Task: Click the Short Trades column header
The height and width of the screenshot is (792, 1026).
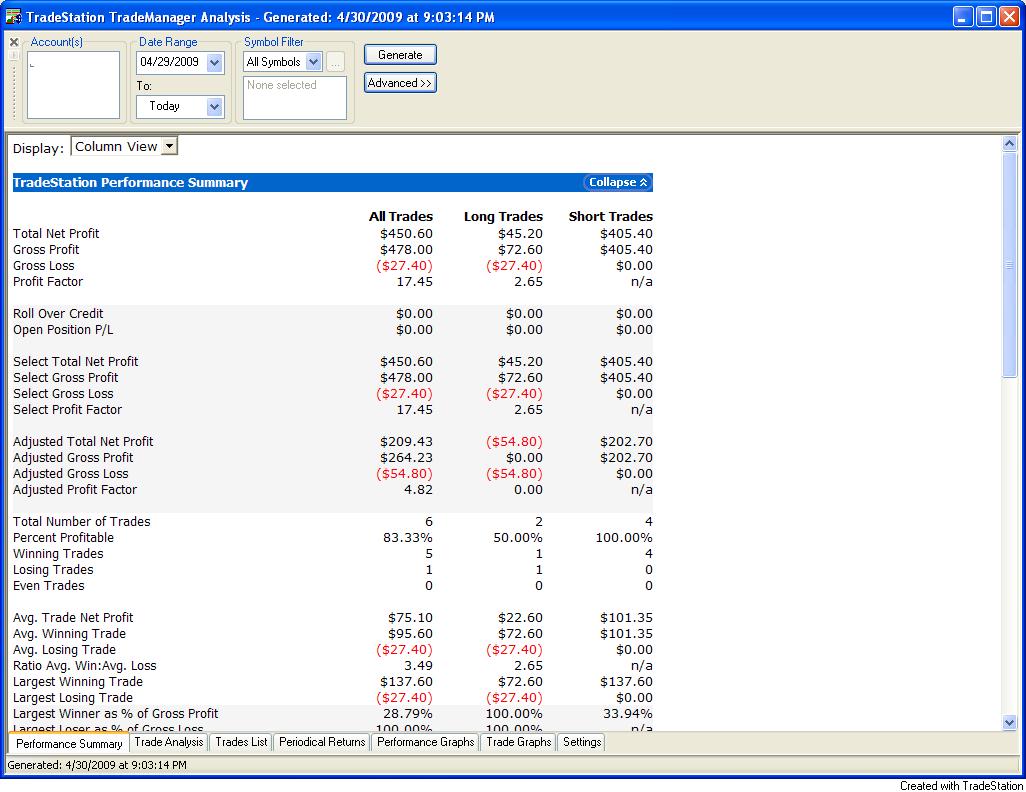Action: pos(610,217)
